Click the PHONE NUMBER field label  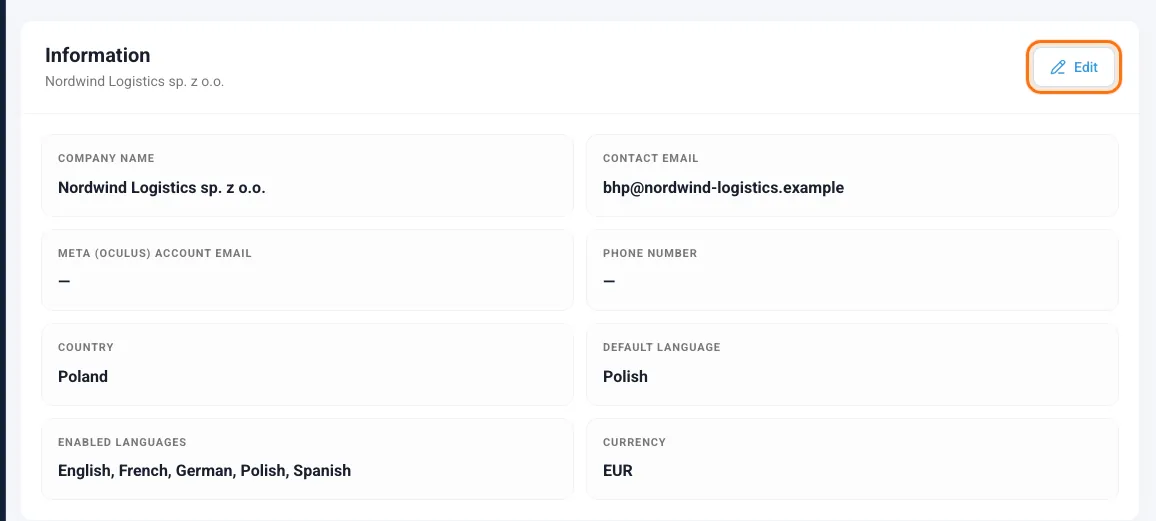[x=650, y=253]
